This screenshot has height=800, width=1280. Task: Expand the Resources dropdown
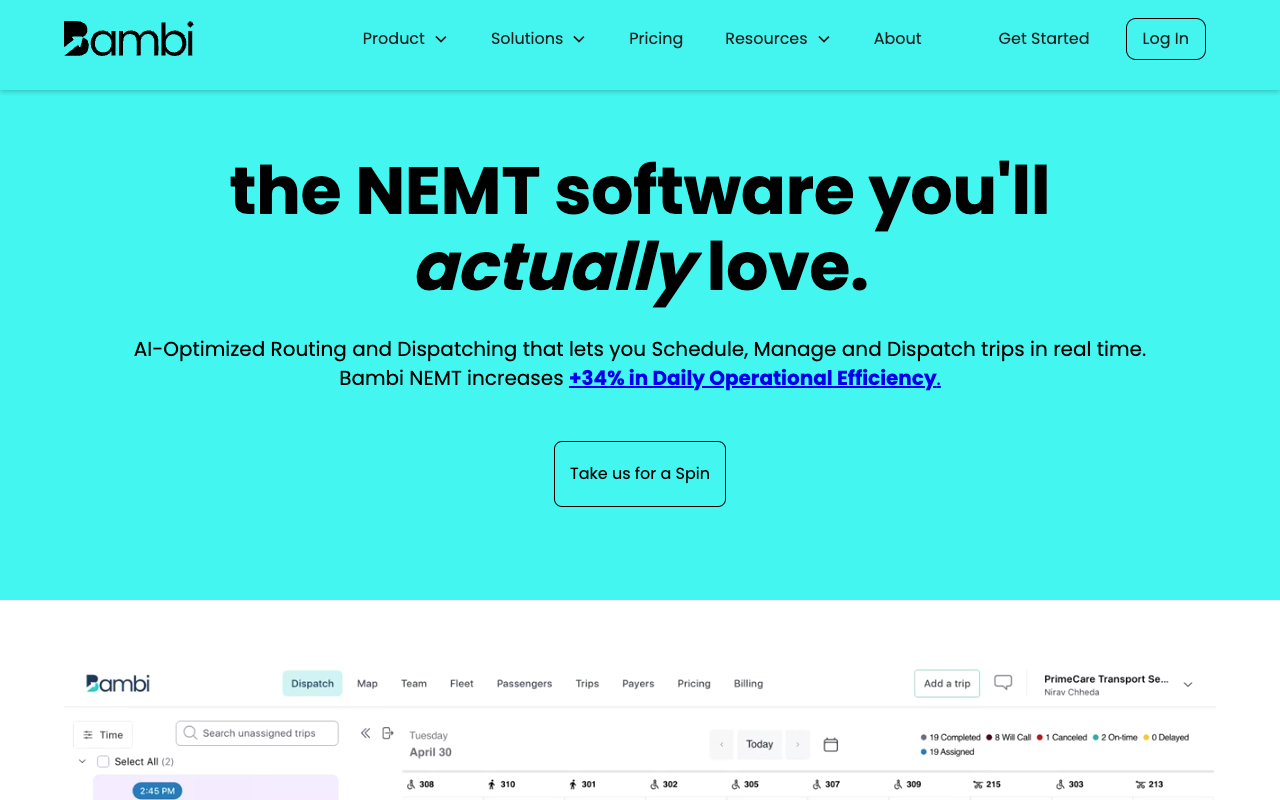[x=778, y=39]
